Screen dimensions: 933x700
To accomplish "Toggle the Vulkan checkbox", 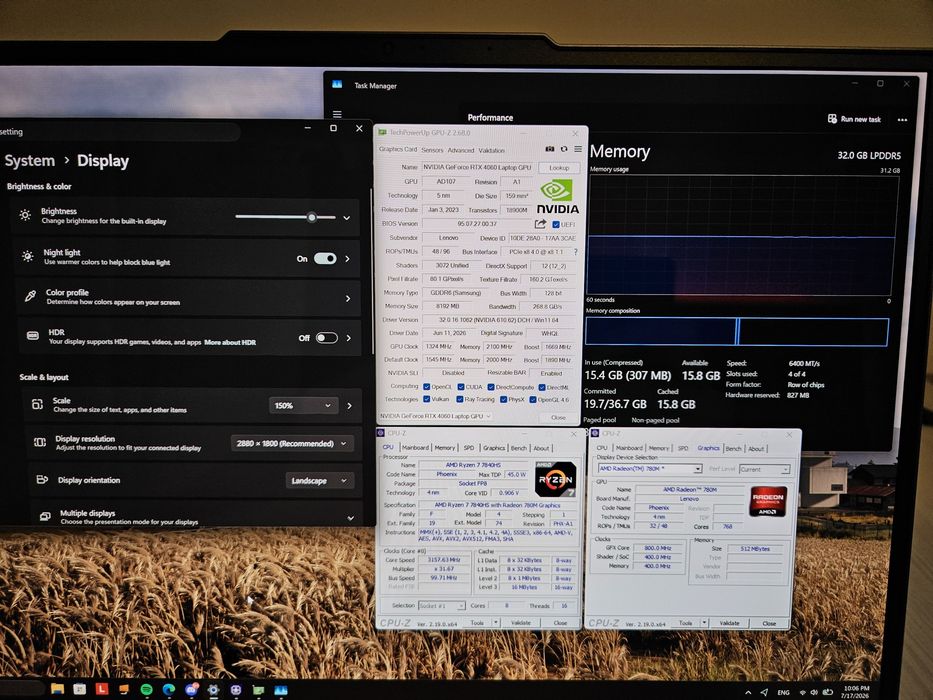I will [x=427, y=399].
